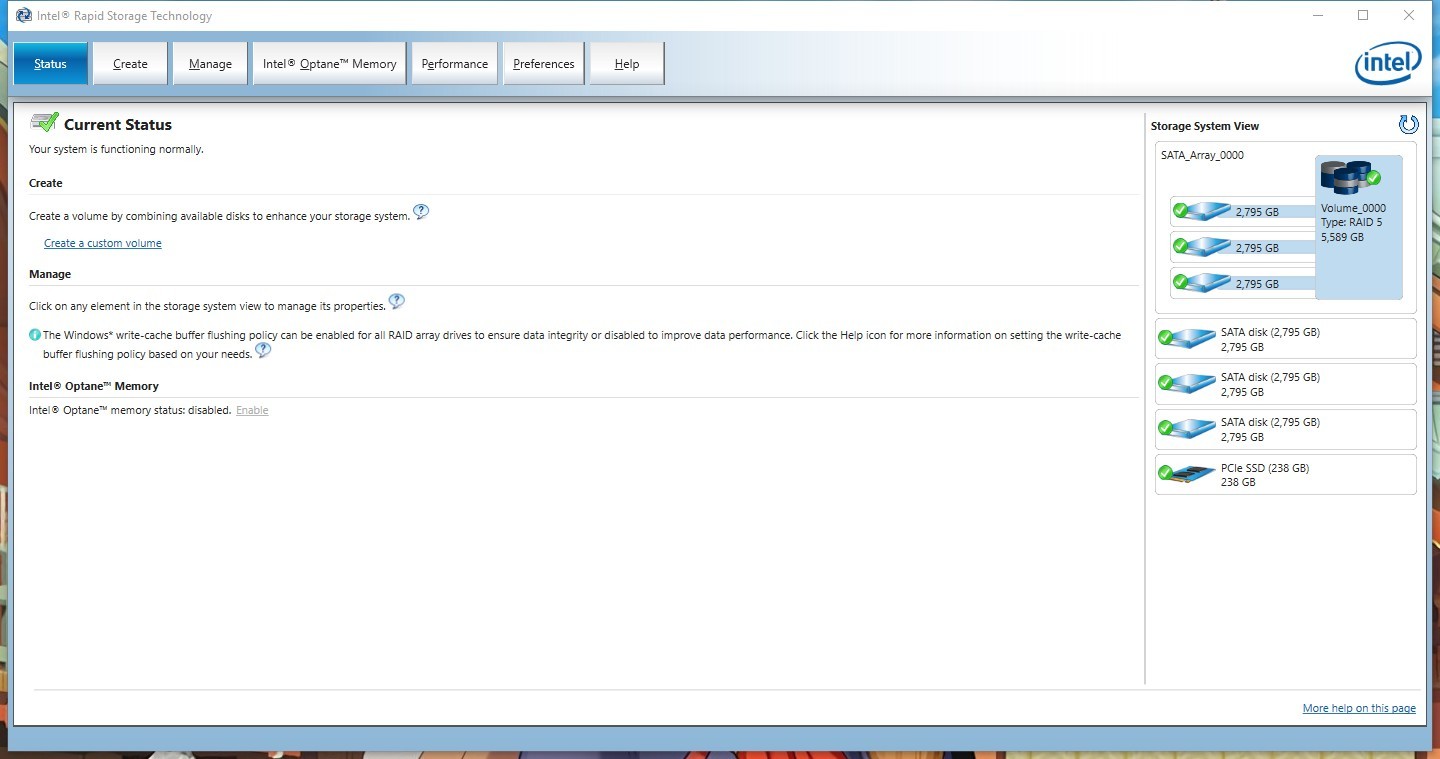Click the Type: RAID 5 text
Screen dimensions: 1440x759
click(1351, 222)
